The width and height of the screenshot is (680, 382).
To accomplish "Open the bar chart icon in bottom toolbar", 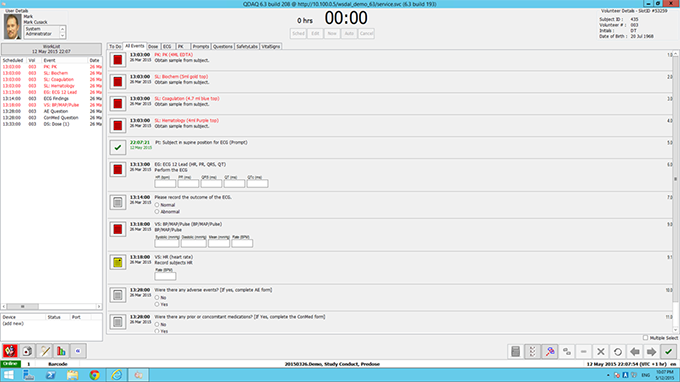I will click(x=61, y=351).
